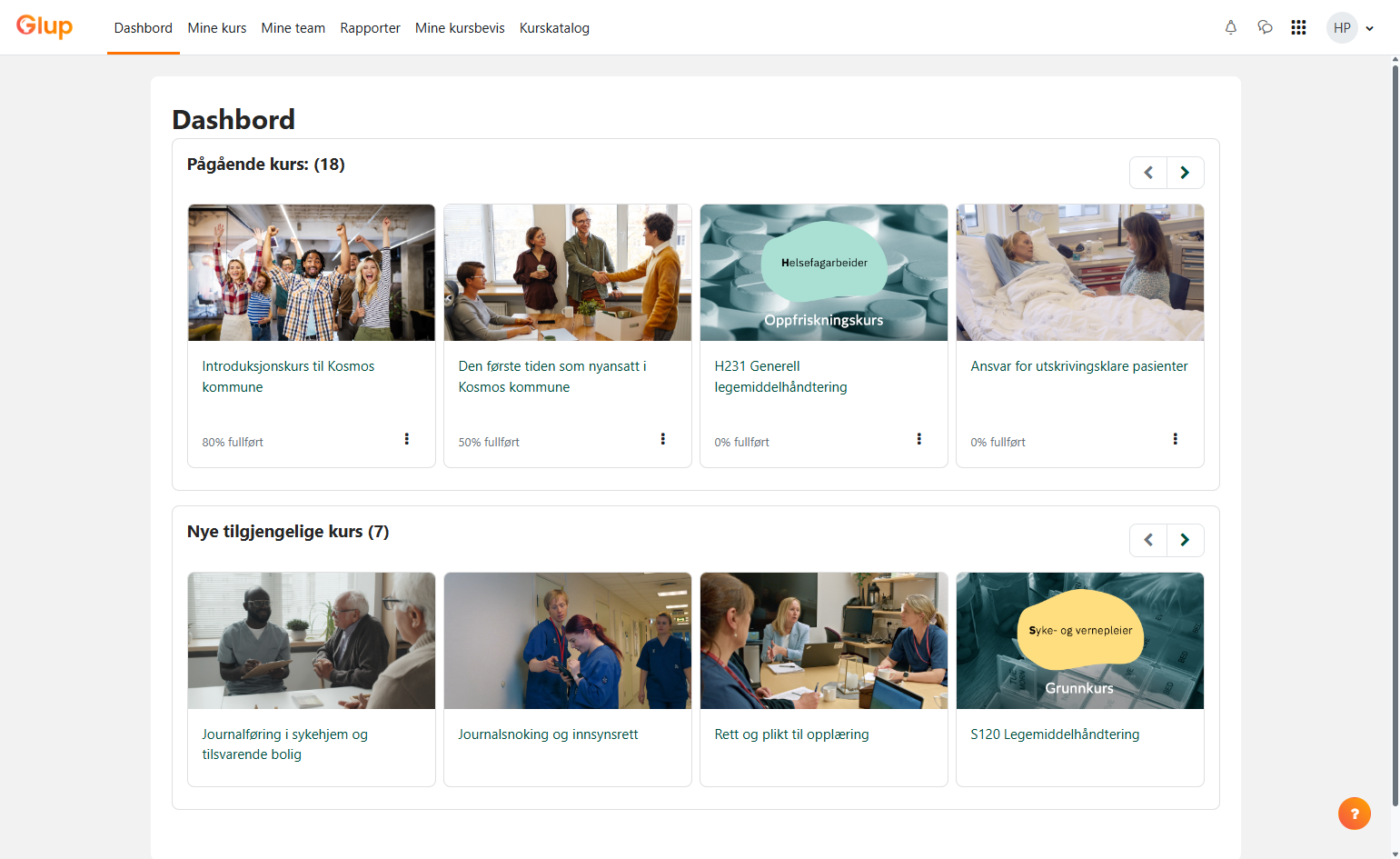Click the handshake office course thumbnail

pos(568,273)
